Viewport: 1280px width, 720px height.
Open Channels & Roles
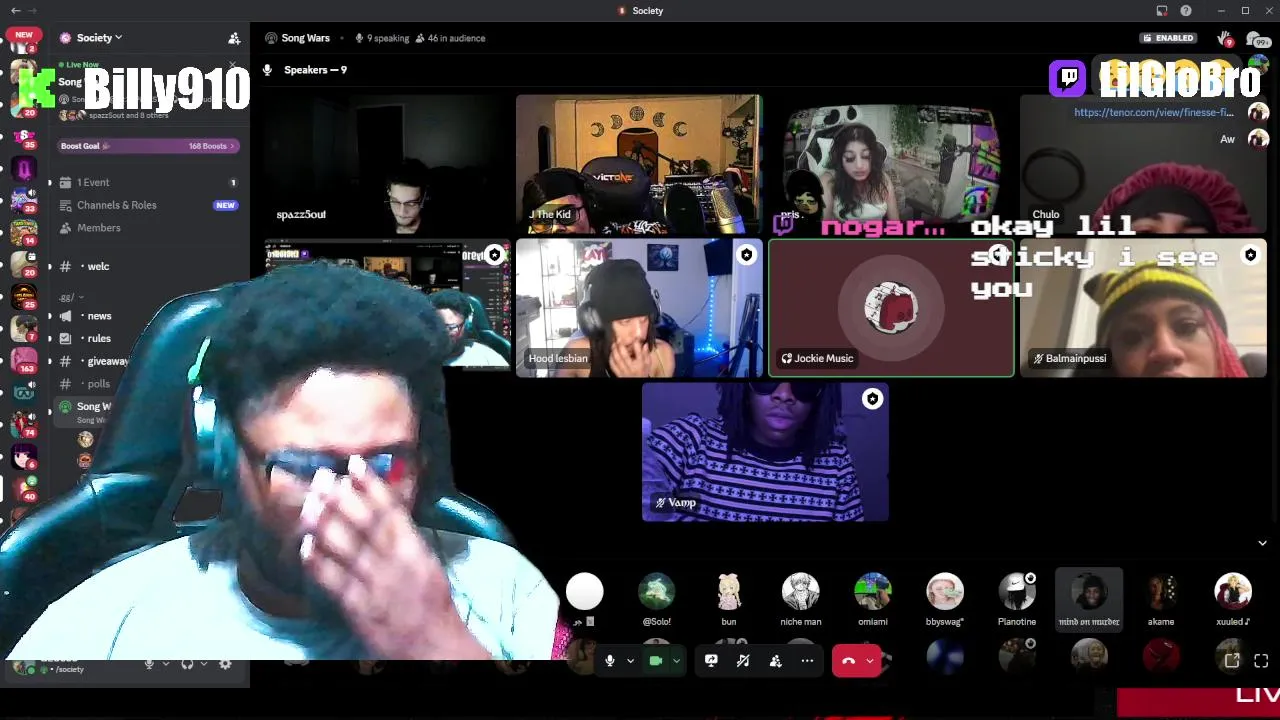point(148,205)
